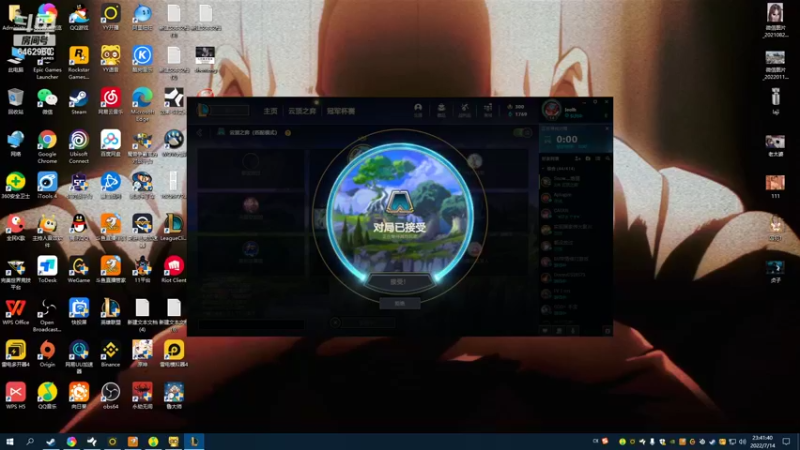
Task: Switch to the 主页 tab in League client
Action: pyautogui.click(x=270, y=111)
